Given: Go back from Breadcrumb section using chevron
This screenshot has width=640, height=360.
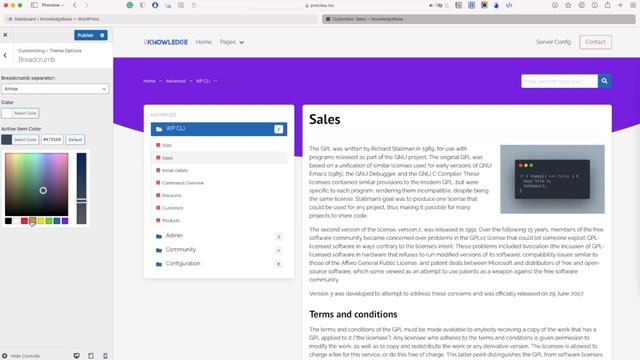Looking at the screenshot, I should (x=5, y=55).
